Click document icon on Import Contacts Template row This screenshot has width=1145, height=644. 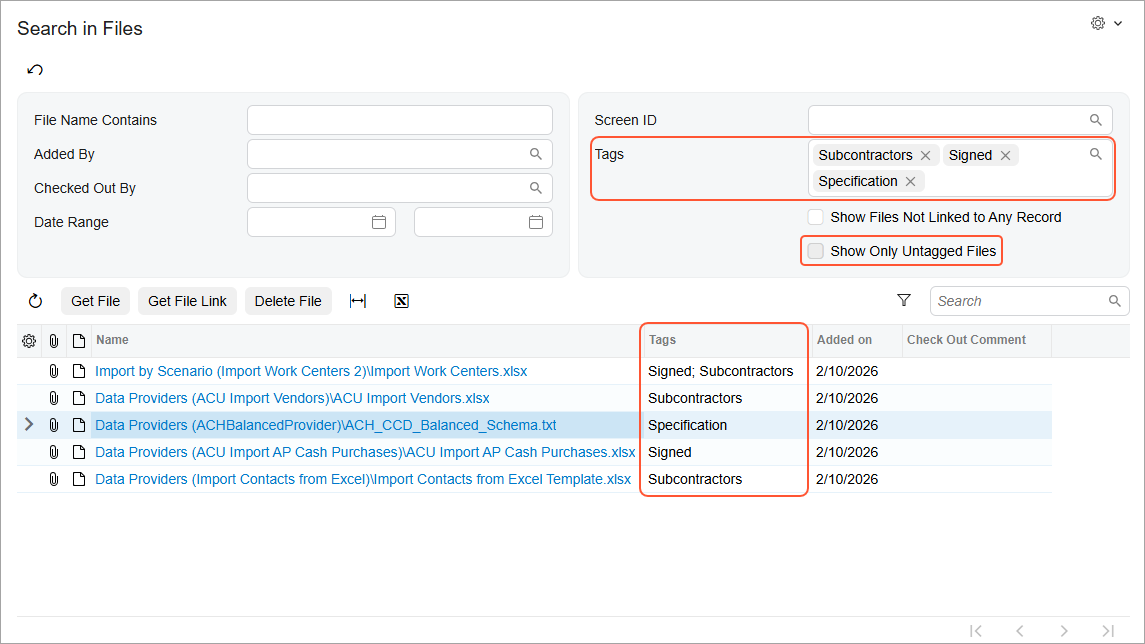79,479
